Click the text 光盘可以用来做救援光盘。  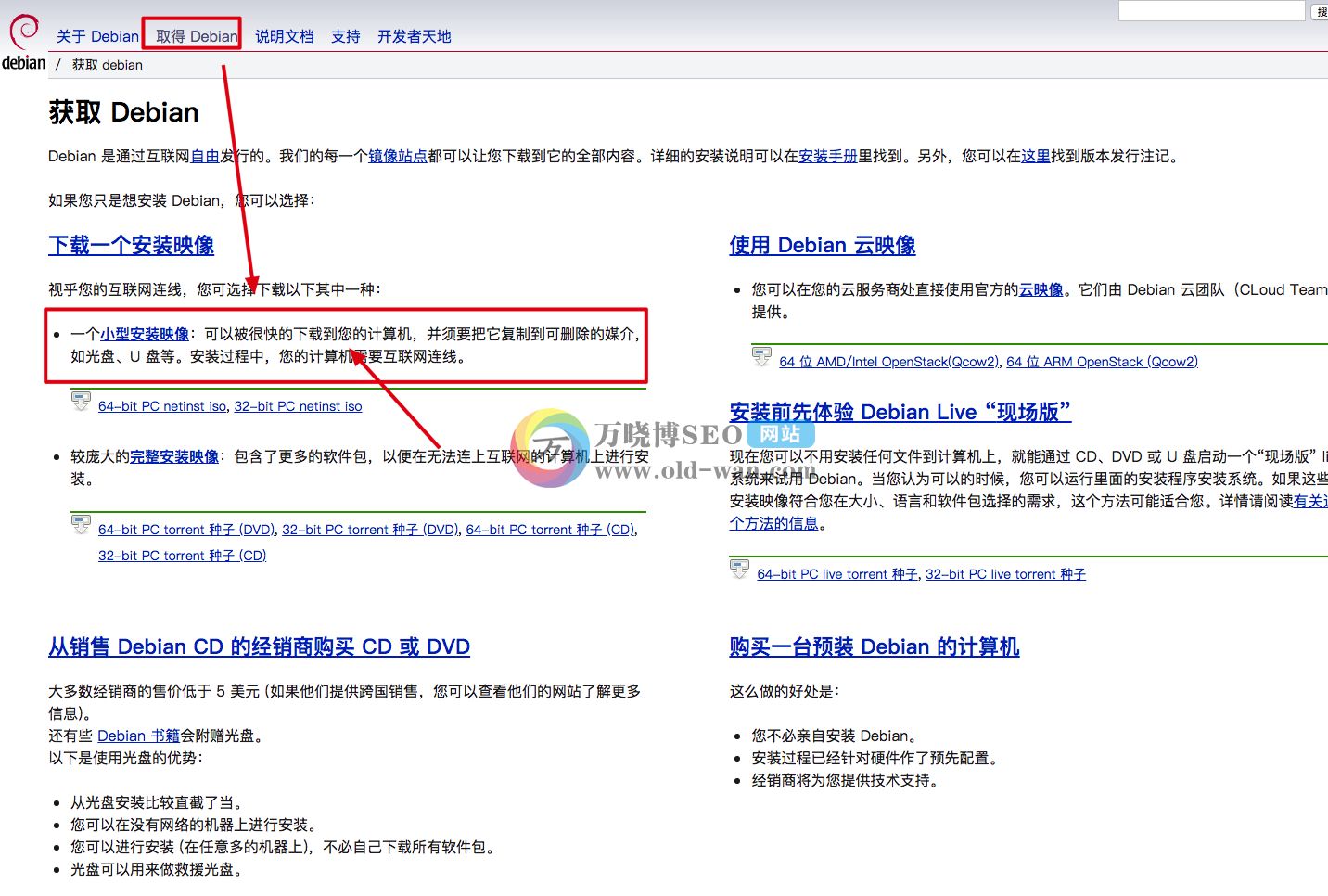tap(157, 869)
